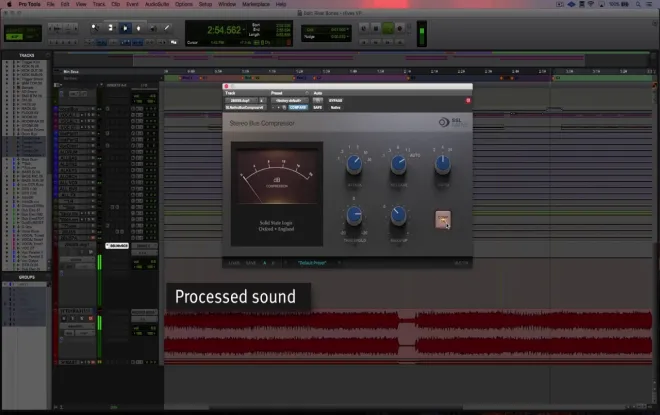Click the Online button in transport
660x415 pixels.
coord(364,29)
